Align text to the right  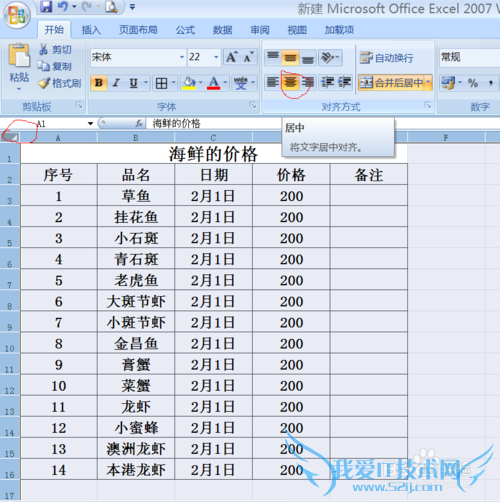[308, 82]
